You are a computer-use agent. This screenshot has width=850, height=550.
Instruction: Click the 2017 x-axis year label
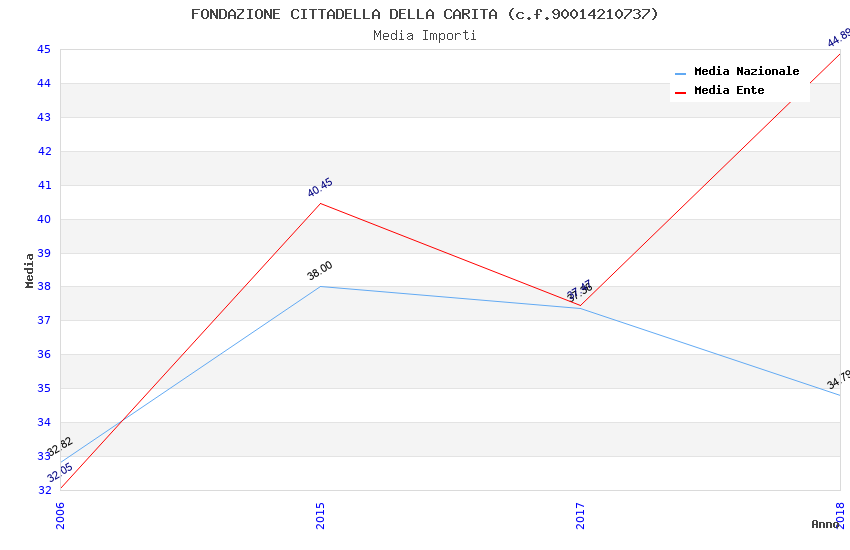coord(581,515)
